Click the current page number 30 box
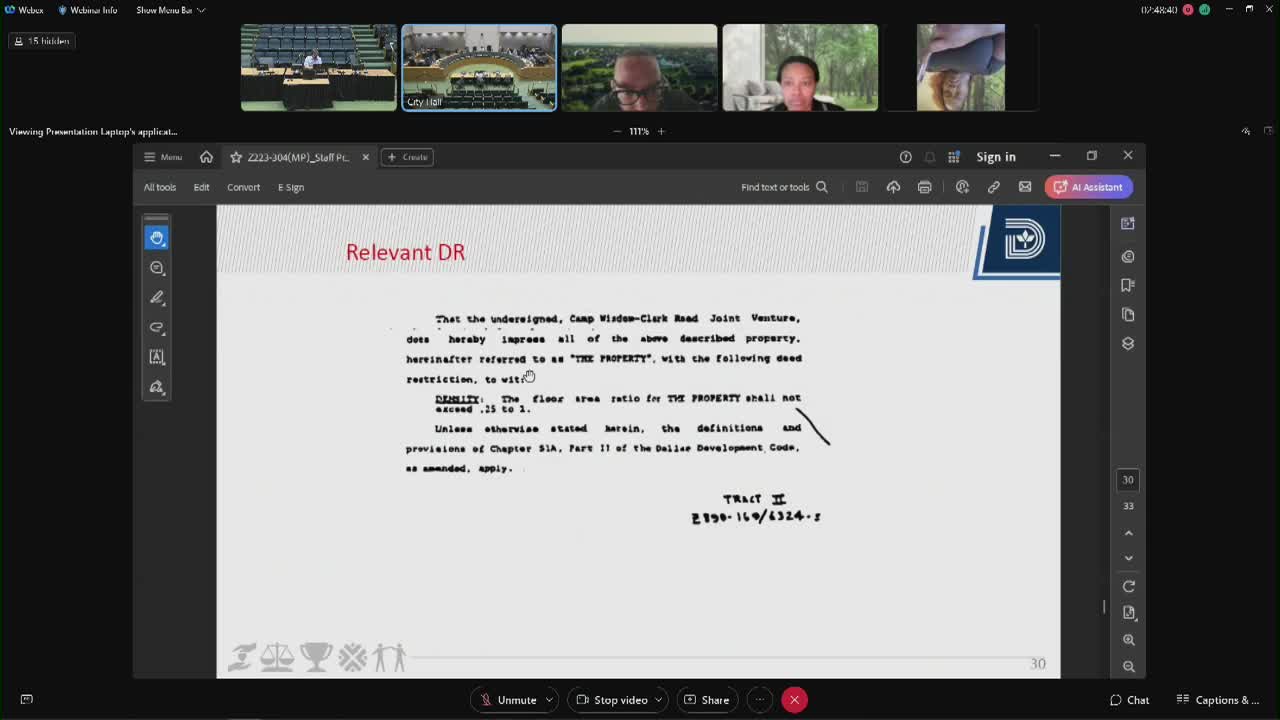This screenshot has width=1280, height=720. click(1128, 480)
